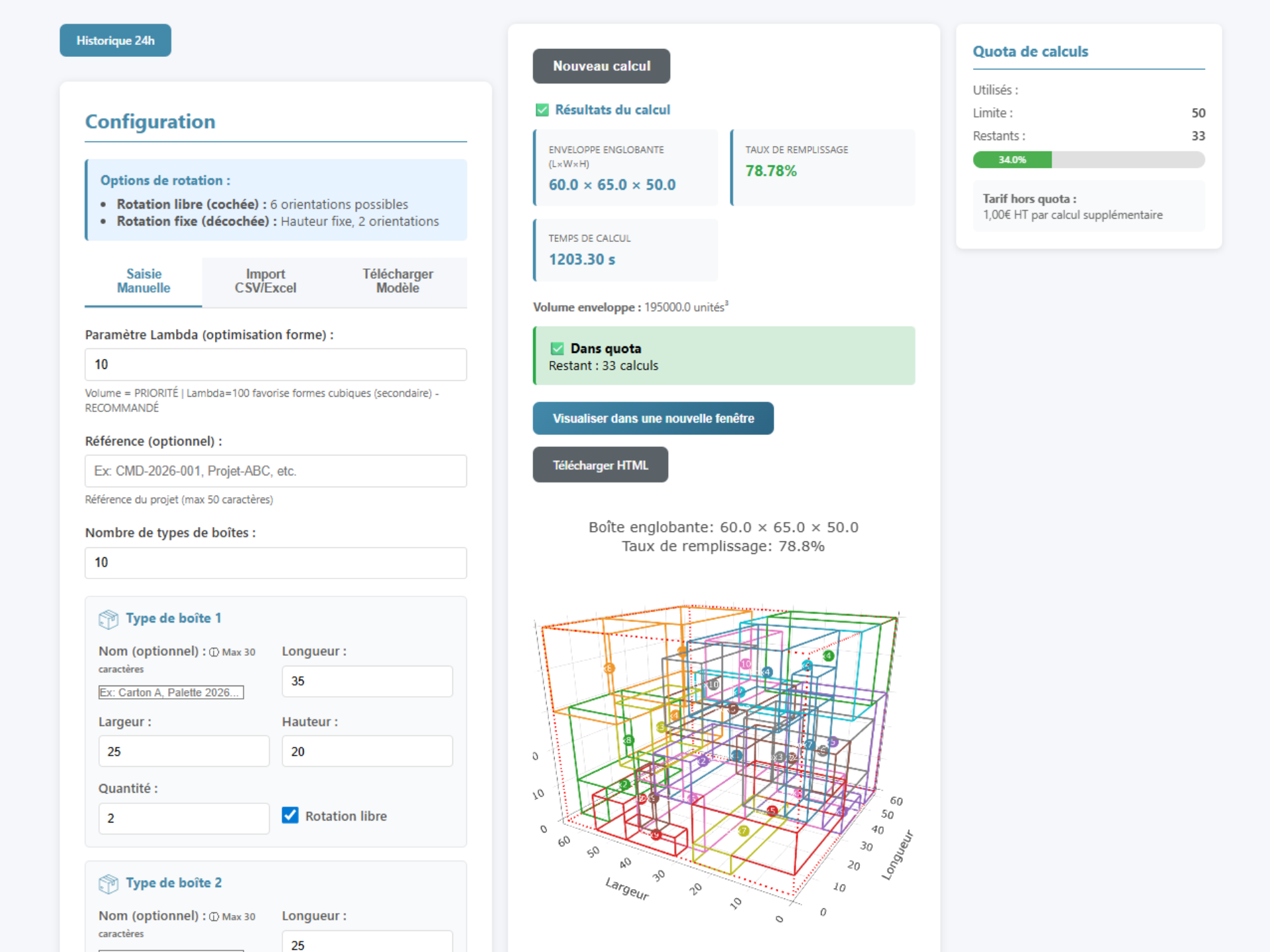The height and width of the screenshot is (952, 1270).
Task: Open the Historique 24h panel
Action: coord(115,40)
